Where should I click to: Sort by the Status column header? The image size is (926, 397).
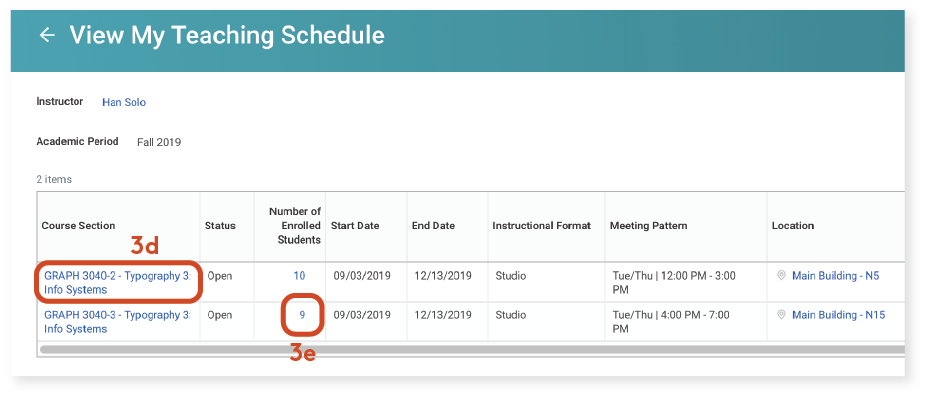220,226
